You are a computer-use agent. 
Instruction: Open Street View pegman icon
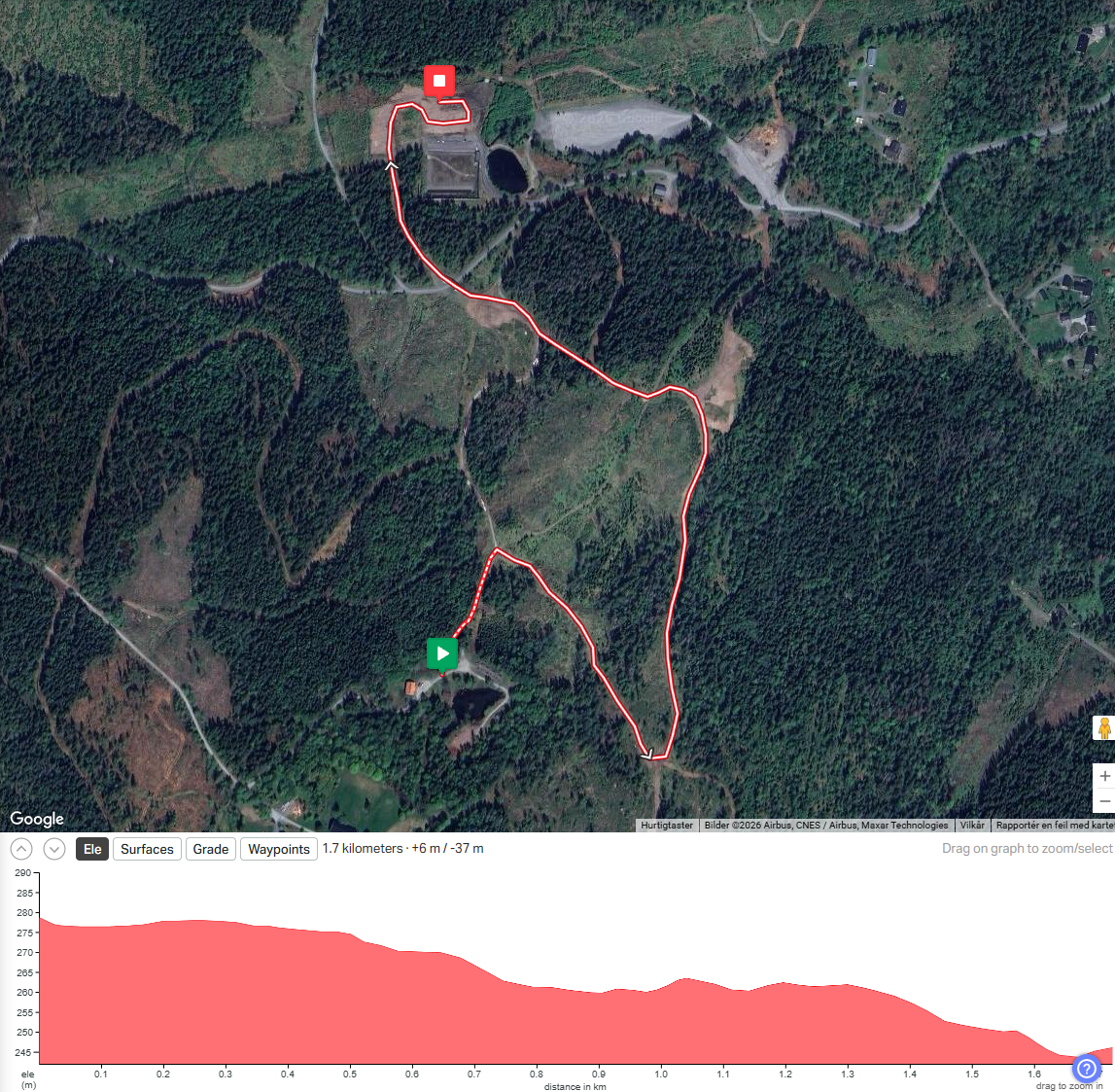(x=1103, y=728)
